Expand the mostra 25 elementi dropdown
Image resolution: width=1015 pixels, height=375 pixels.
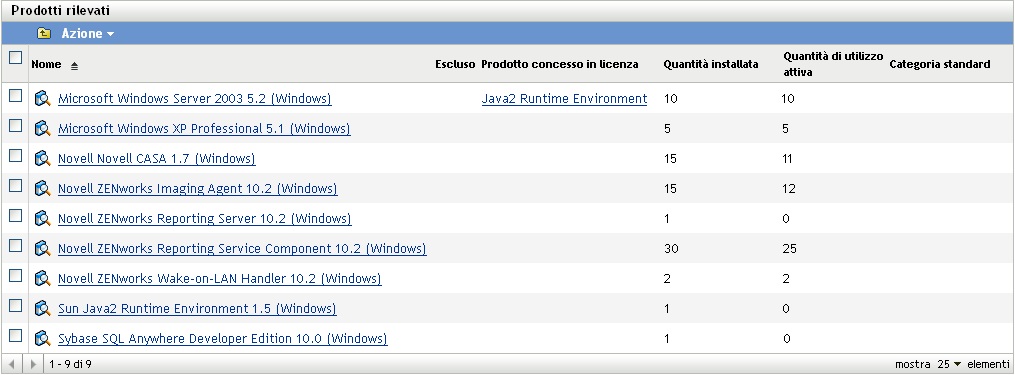(950, 365)
